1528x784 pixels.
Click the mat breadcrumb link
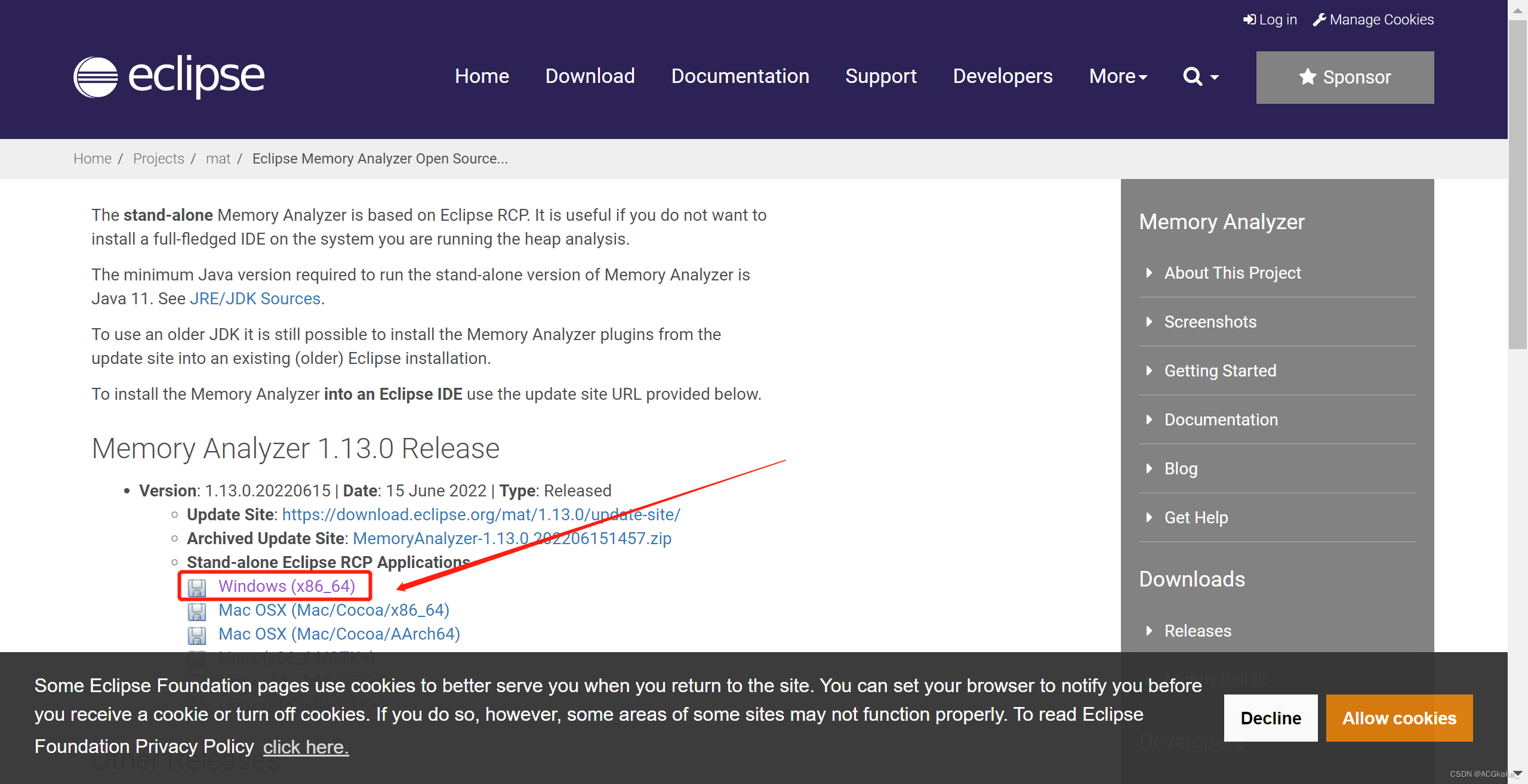click(218, 159)
